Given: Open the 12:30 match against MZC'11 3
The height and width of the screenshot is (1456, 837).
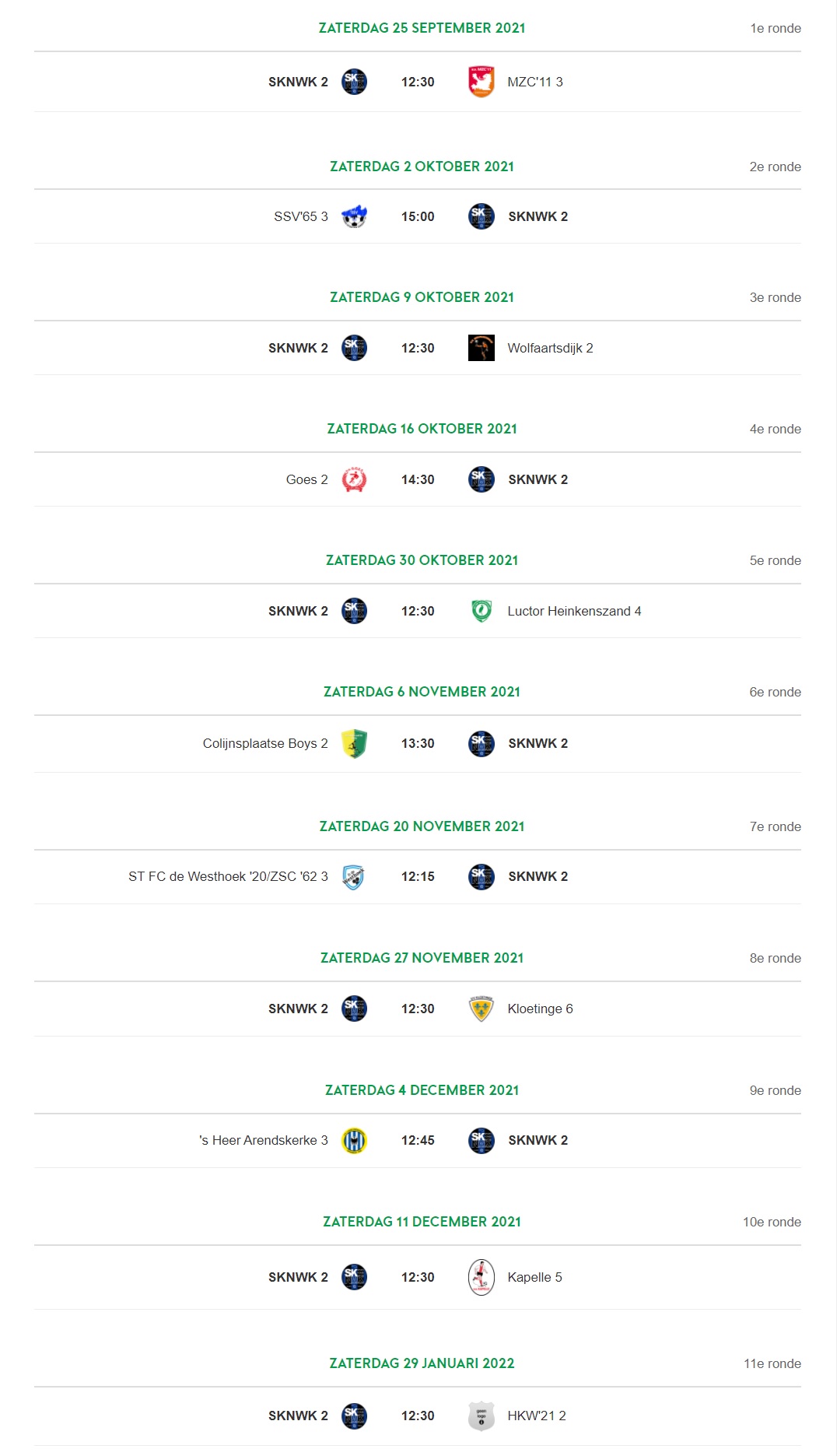Looking at the screenshot, I should (418, 82).
